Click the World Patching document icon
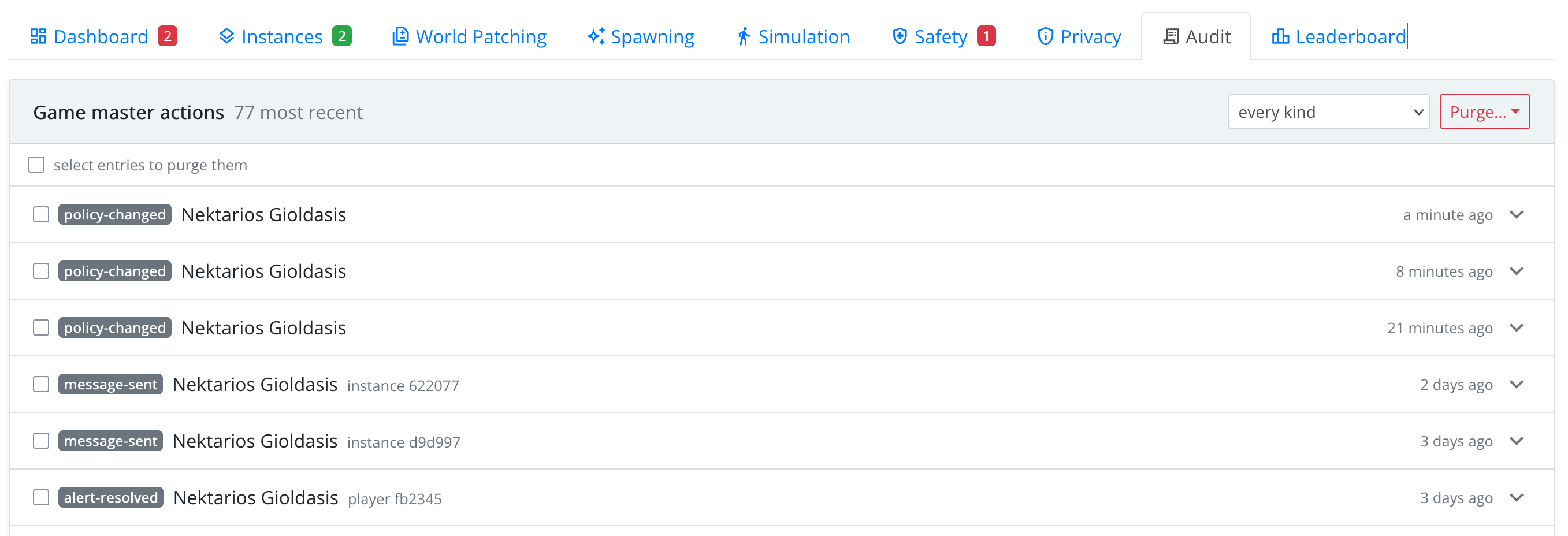 [400, 36]
